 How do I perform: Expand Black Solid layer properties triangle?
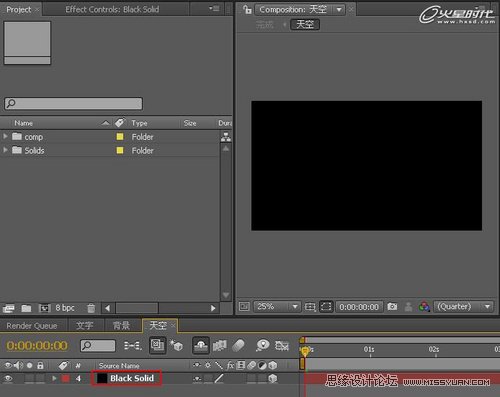[x=54, y=378]
